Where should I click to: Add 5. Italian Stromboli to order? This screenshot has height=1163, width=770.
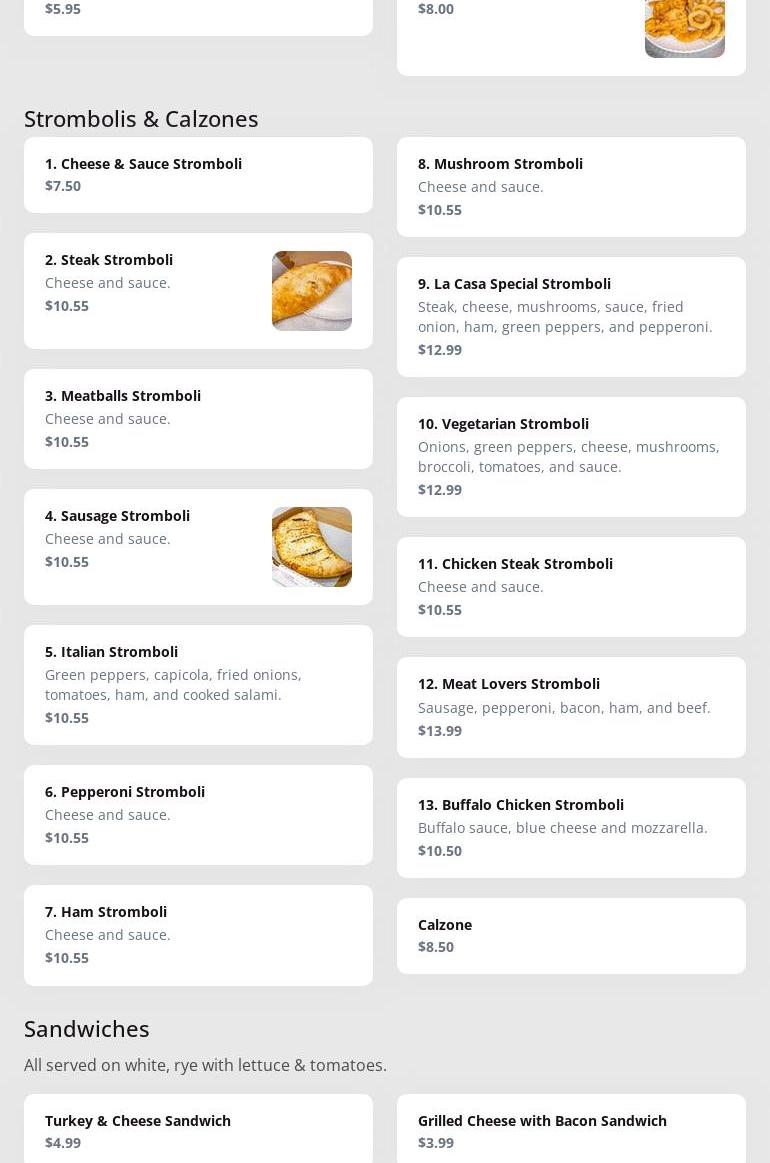point(198,685)
